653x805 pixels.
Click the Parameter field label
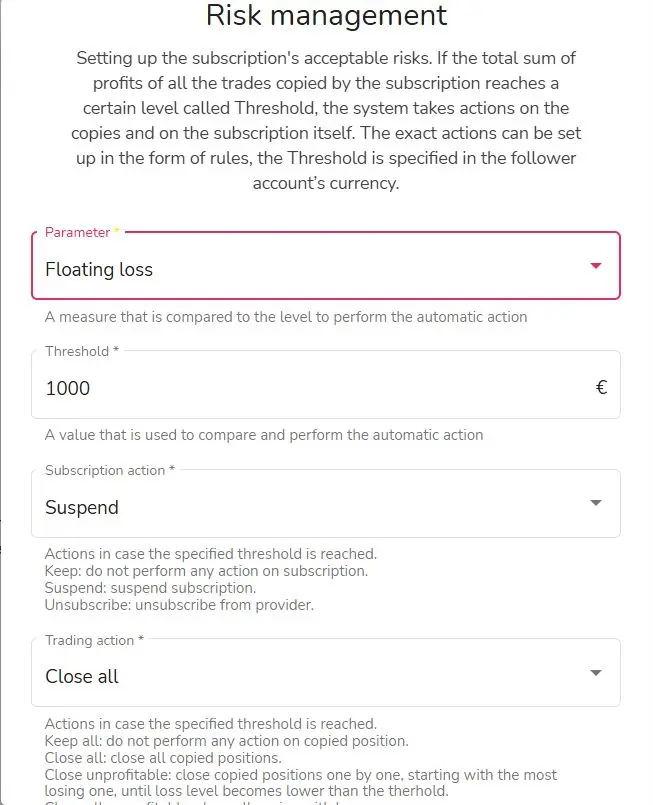78,231
